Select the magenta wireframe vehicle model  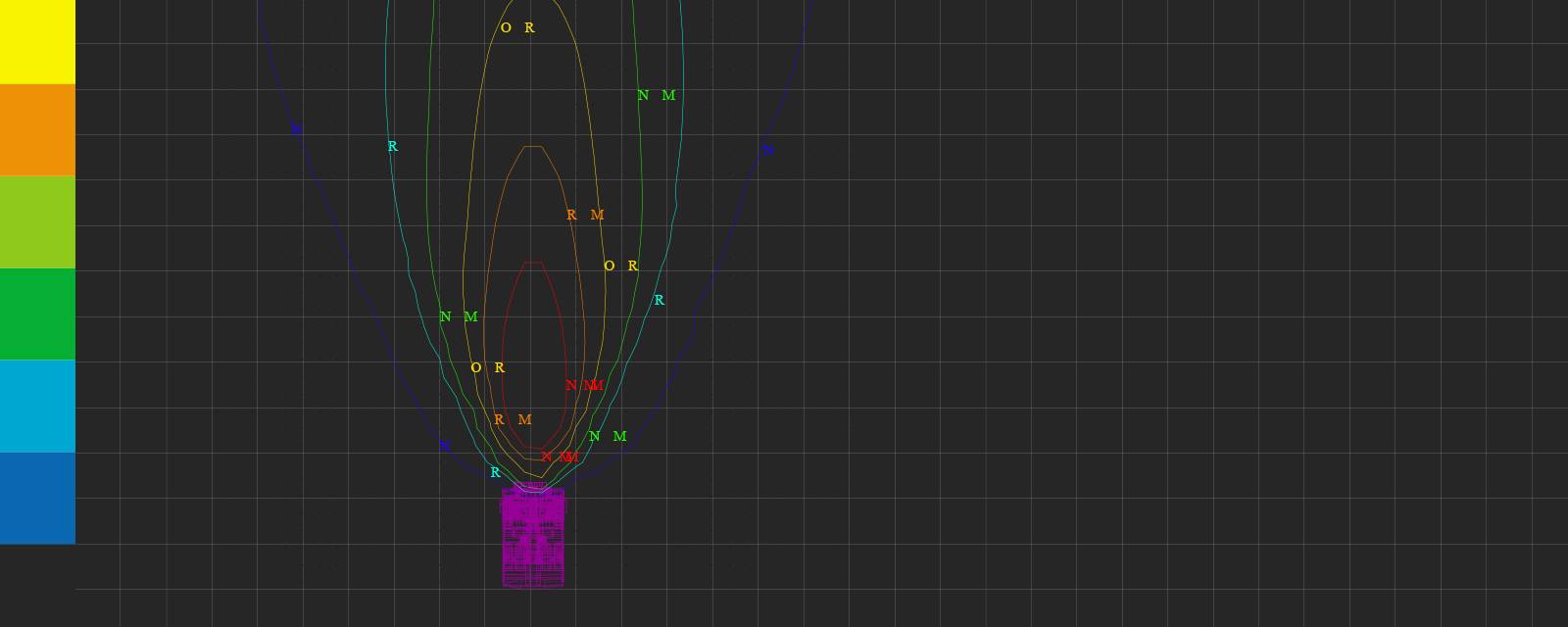click(x=533, y=537)
